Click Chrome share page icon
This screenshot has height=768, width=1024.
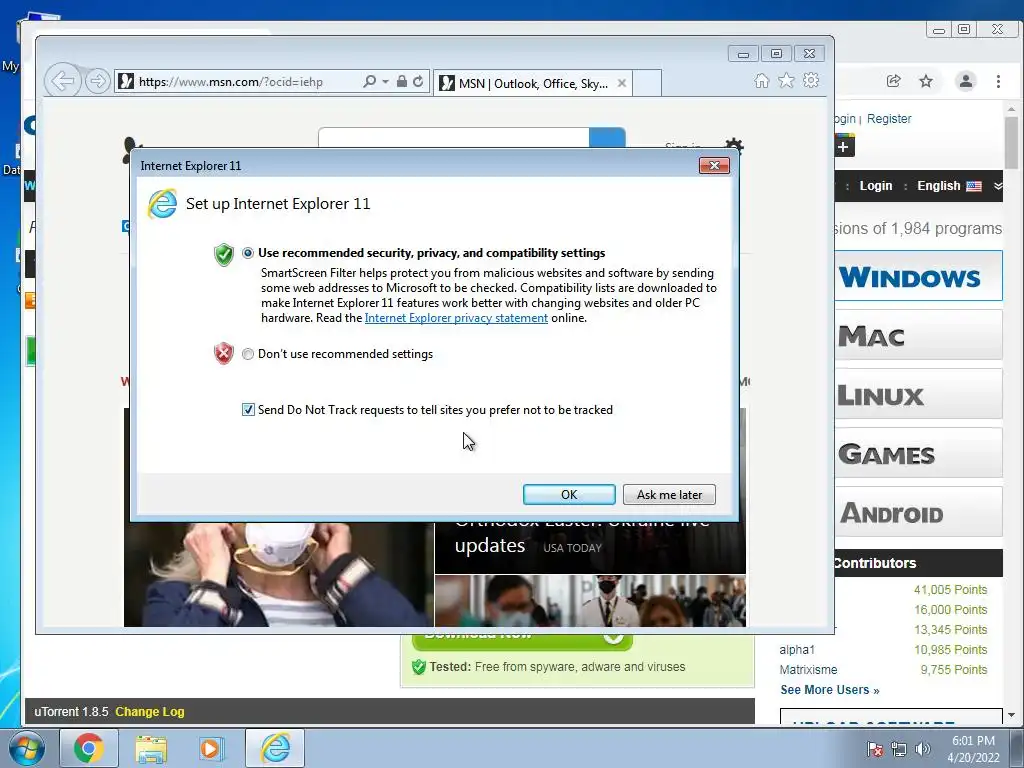pyautogui.click(x=893, y=81)
